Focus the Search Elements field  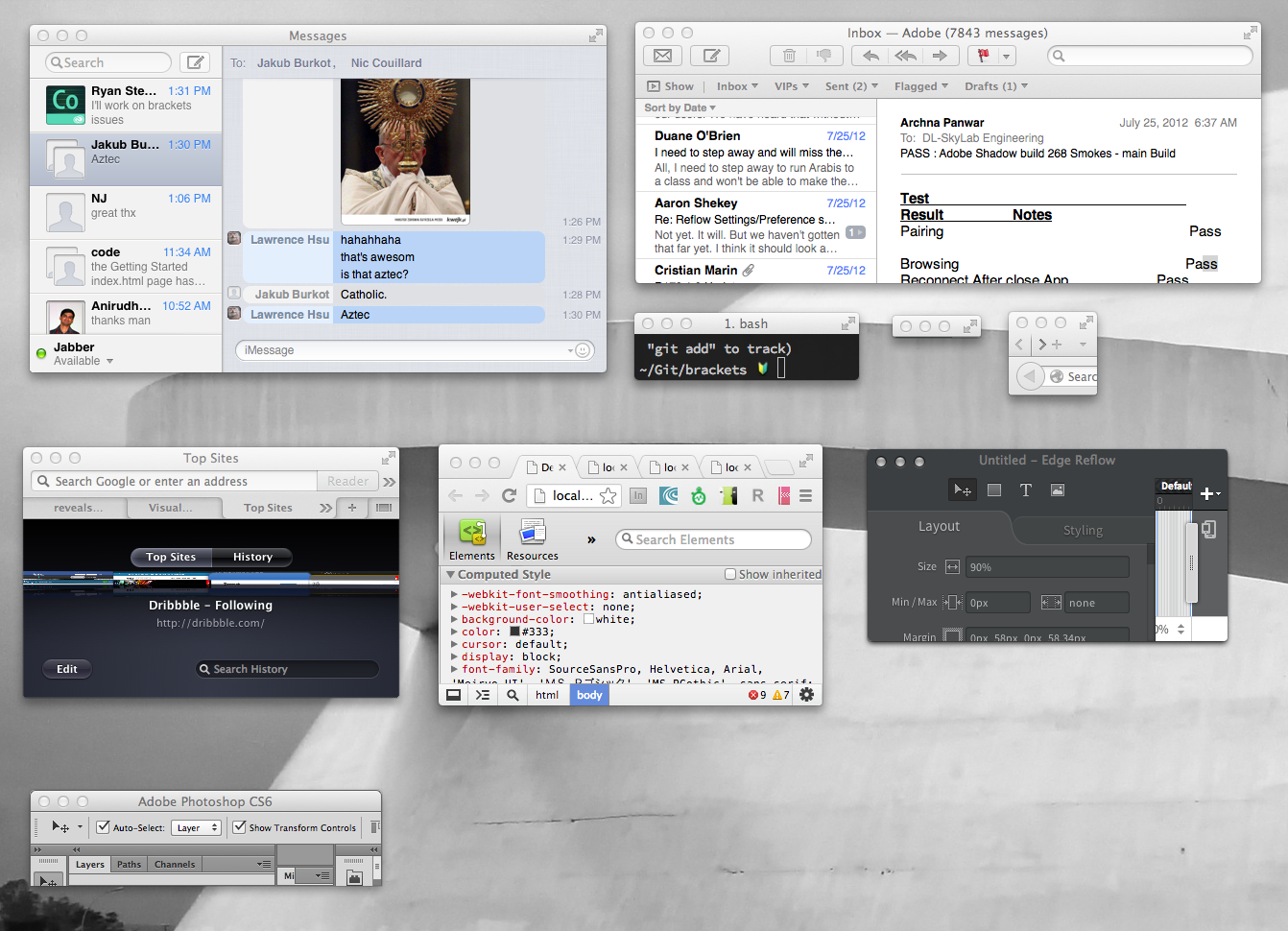(713, 539)
